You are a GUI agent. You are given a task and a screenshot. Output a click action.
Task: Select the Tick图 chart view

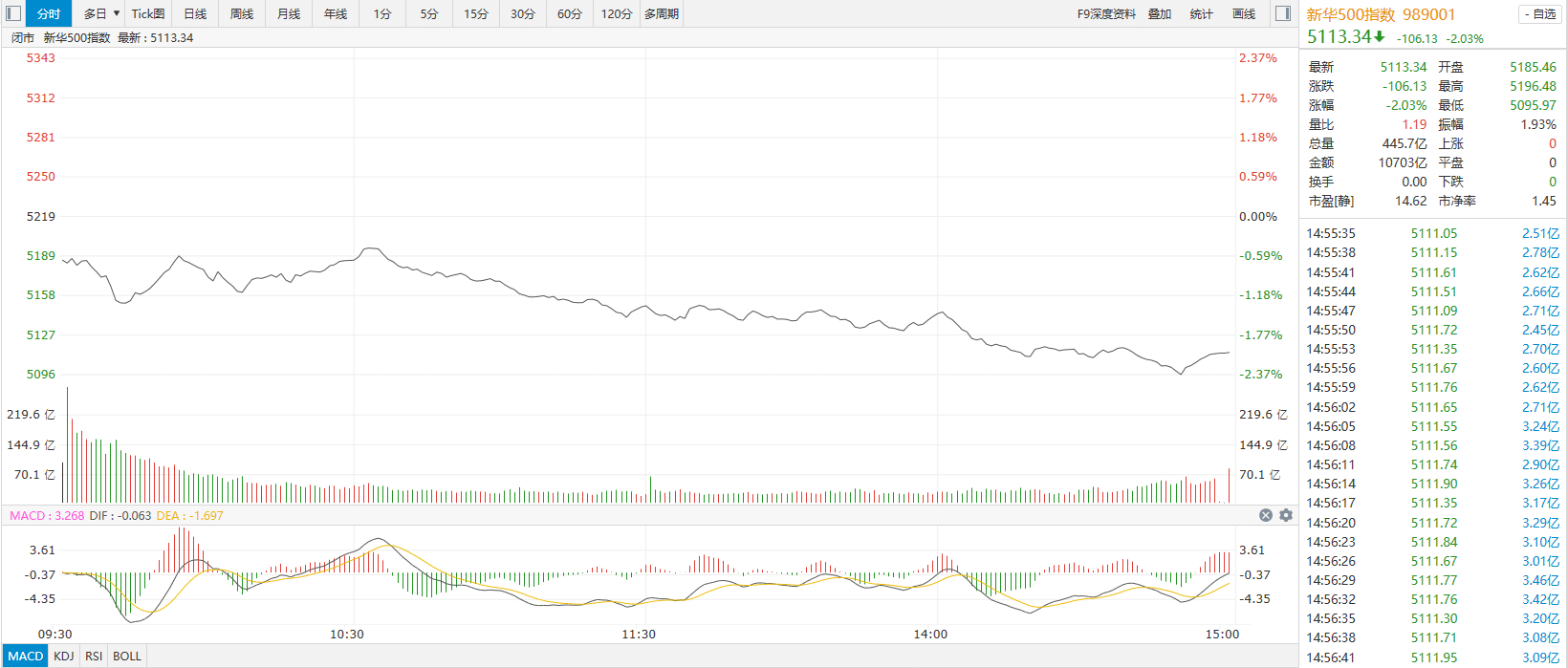[x=148, y=13]
